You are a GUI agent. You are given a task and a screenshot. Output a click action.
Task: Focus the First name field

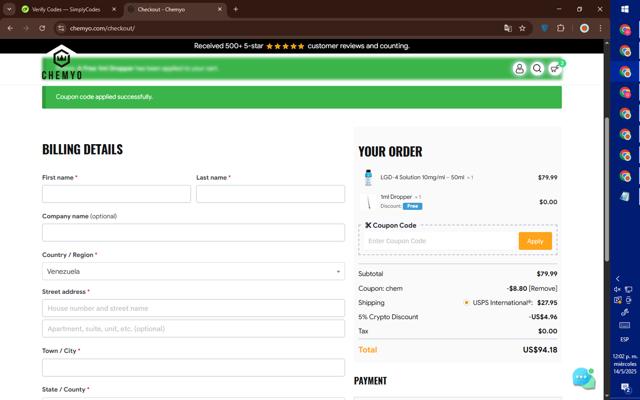tap(116, 194)
